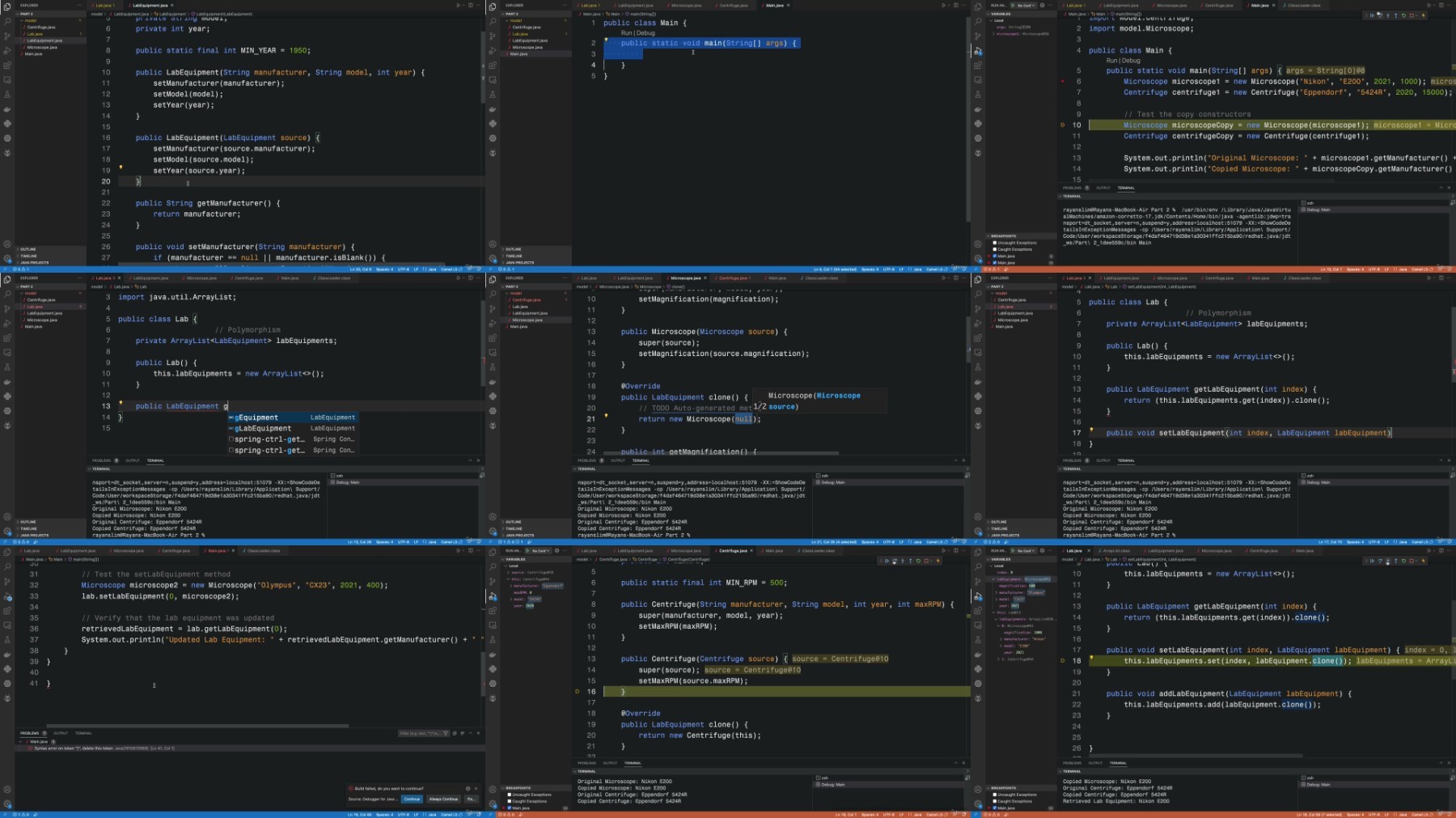Click Debug codelens above empty main method
1456x818 pixels.
click(645, 32)
